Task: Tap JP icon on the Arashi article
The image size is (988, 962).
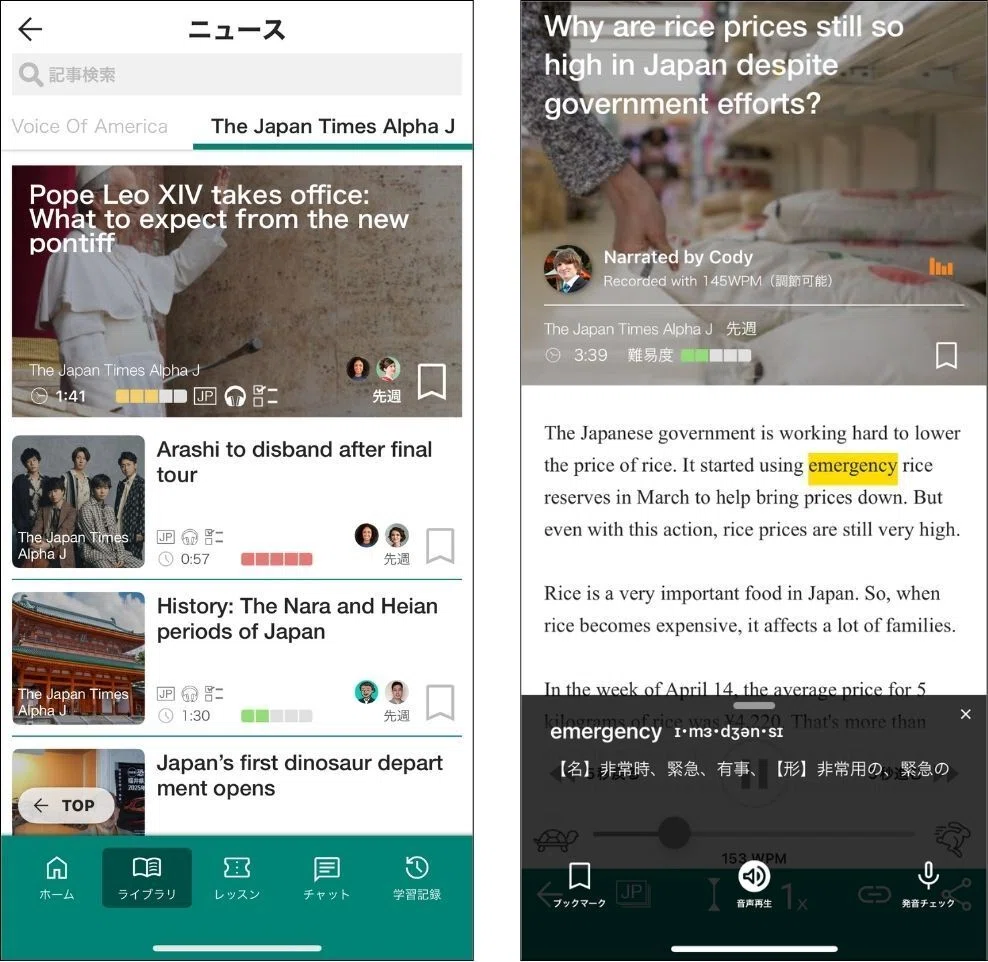Action: 166,537
